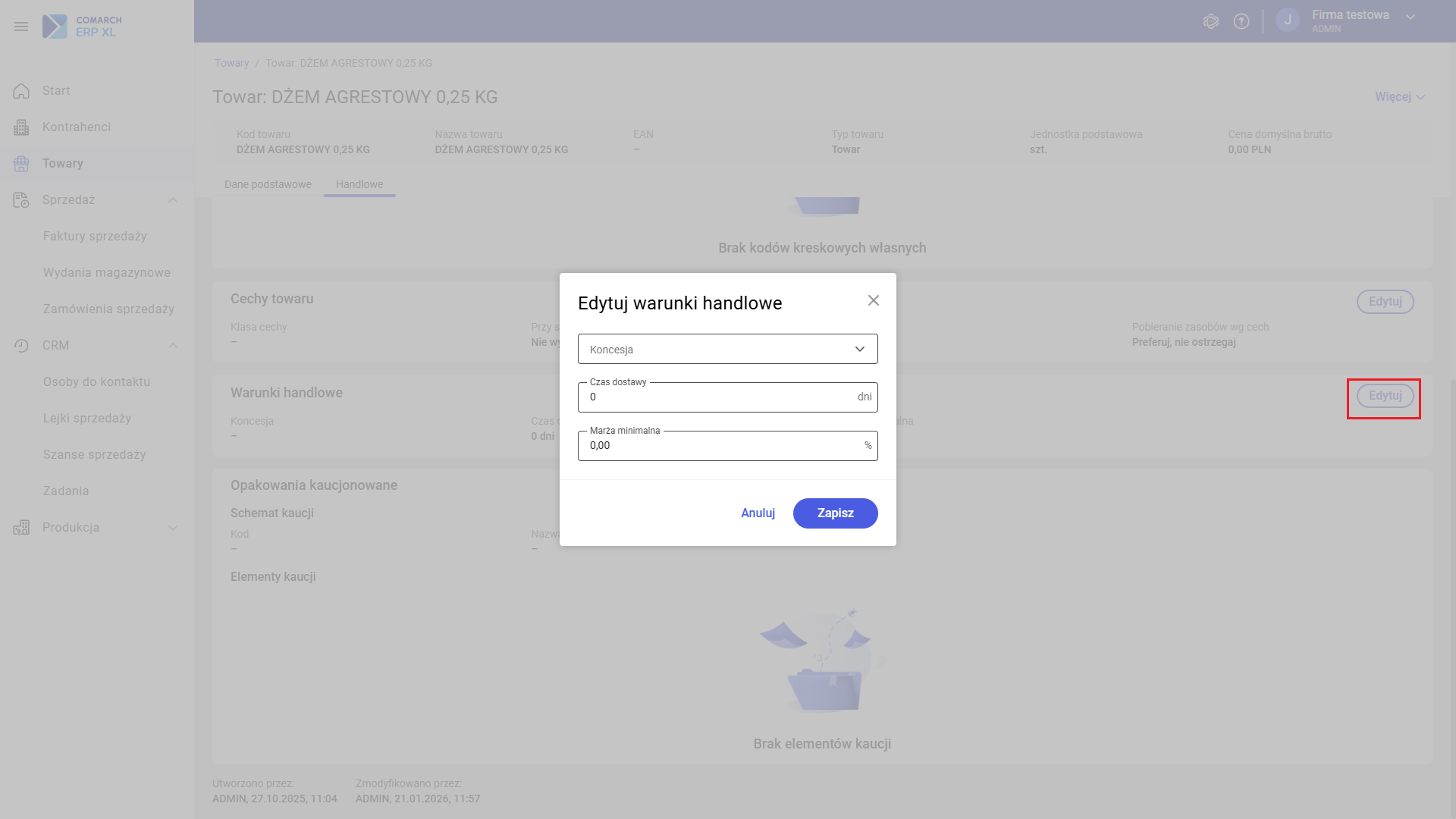Close the Edytuj warunki handlowe dialog
This screenshot has height=819, width=1456.
pyautogui.click(x=874, y=300)
